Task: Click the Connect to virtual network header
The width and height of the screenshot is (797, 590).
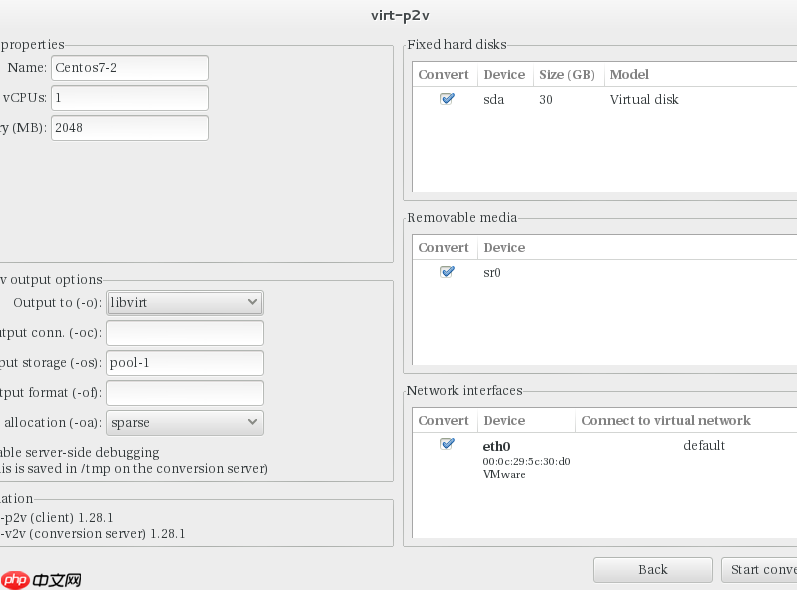Action: coord(686,420)
